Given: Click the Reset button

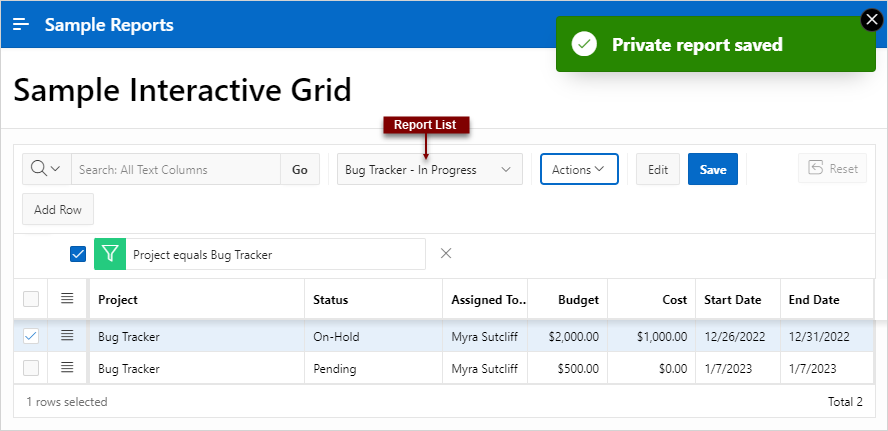Looking at the screenshot, I should (832, 168).
